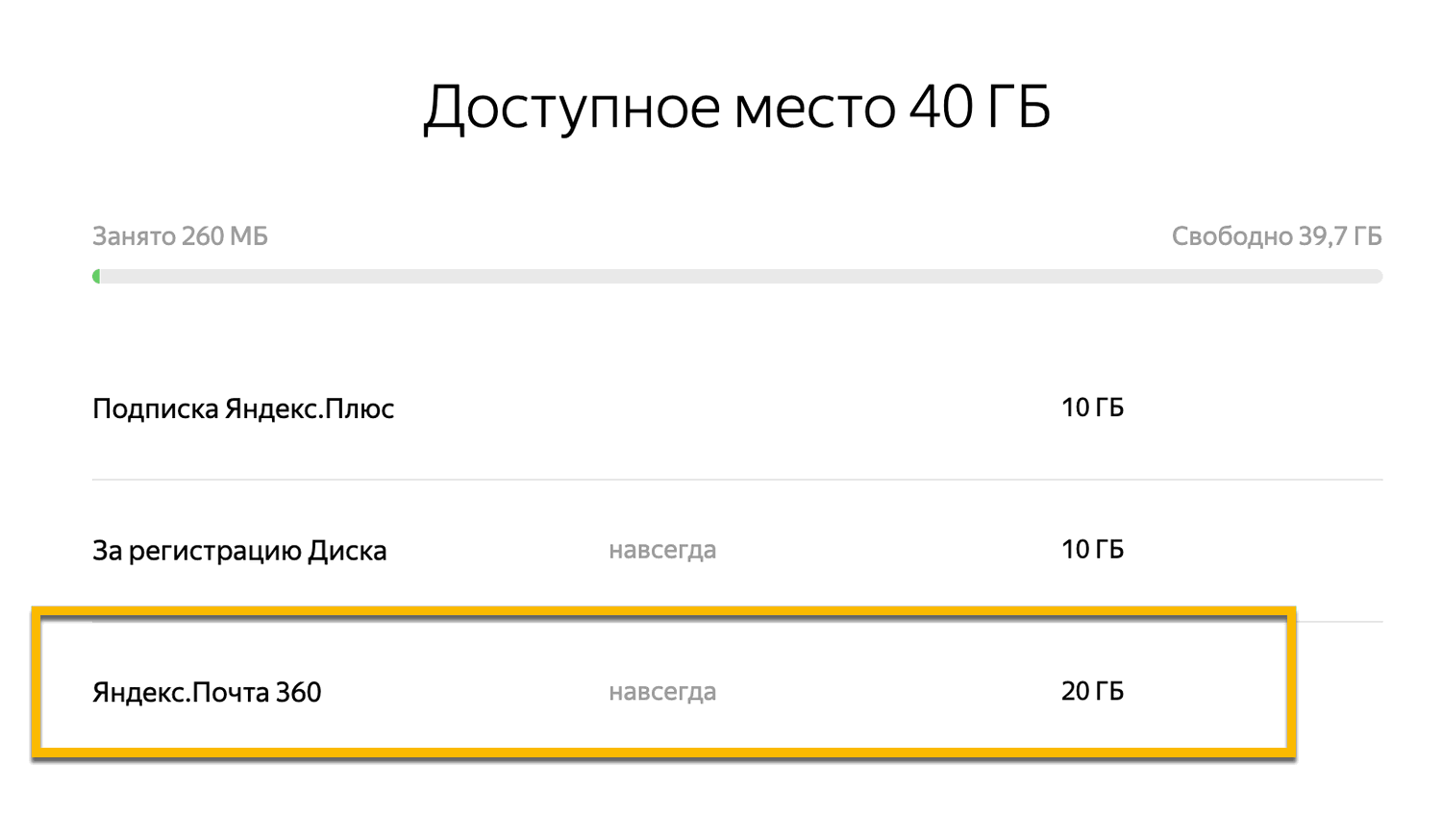Click навсегда next to За регистрацию Диска
The width and height of the screenshot is (1442, 840).
[663, 550]
